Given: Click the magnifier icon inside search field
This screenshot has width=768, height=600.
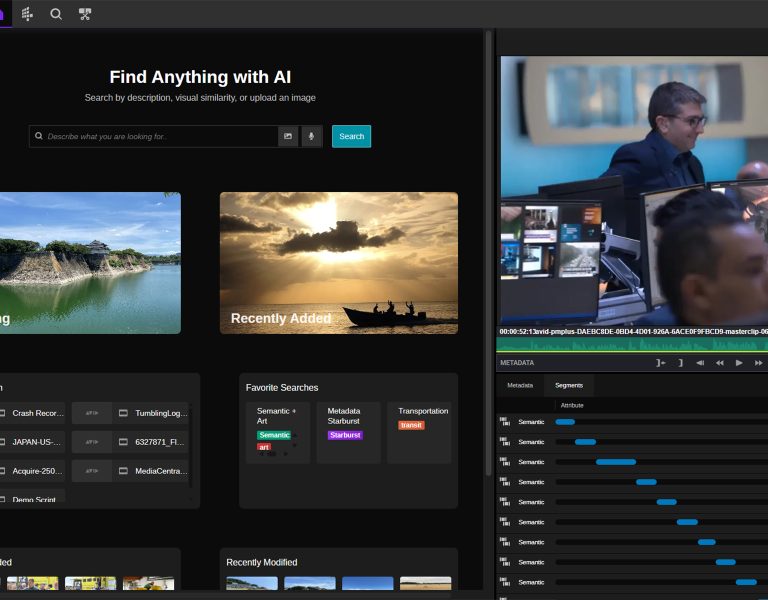Looking at the screenshot, I should tap(39, 136).
